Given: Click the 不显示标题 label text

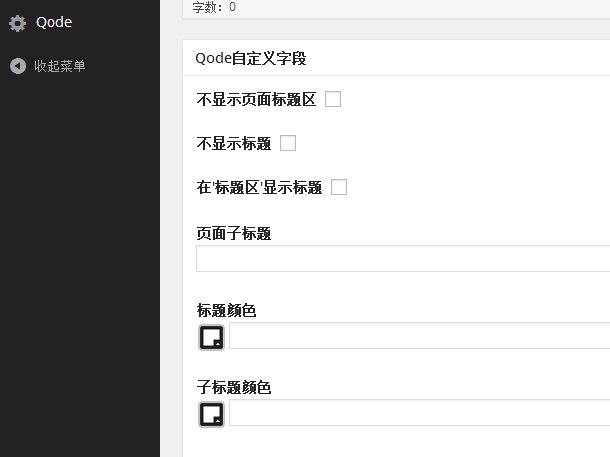Looking at the screenshot, I should [x=234, y=144].
